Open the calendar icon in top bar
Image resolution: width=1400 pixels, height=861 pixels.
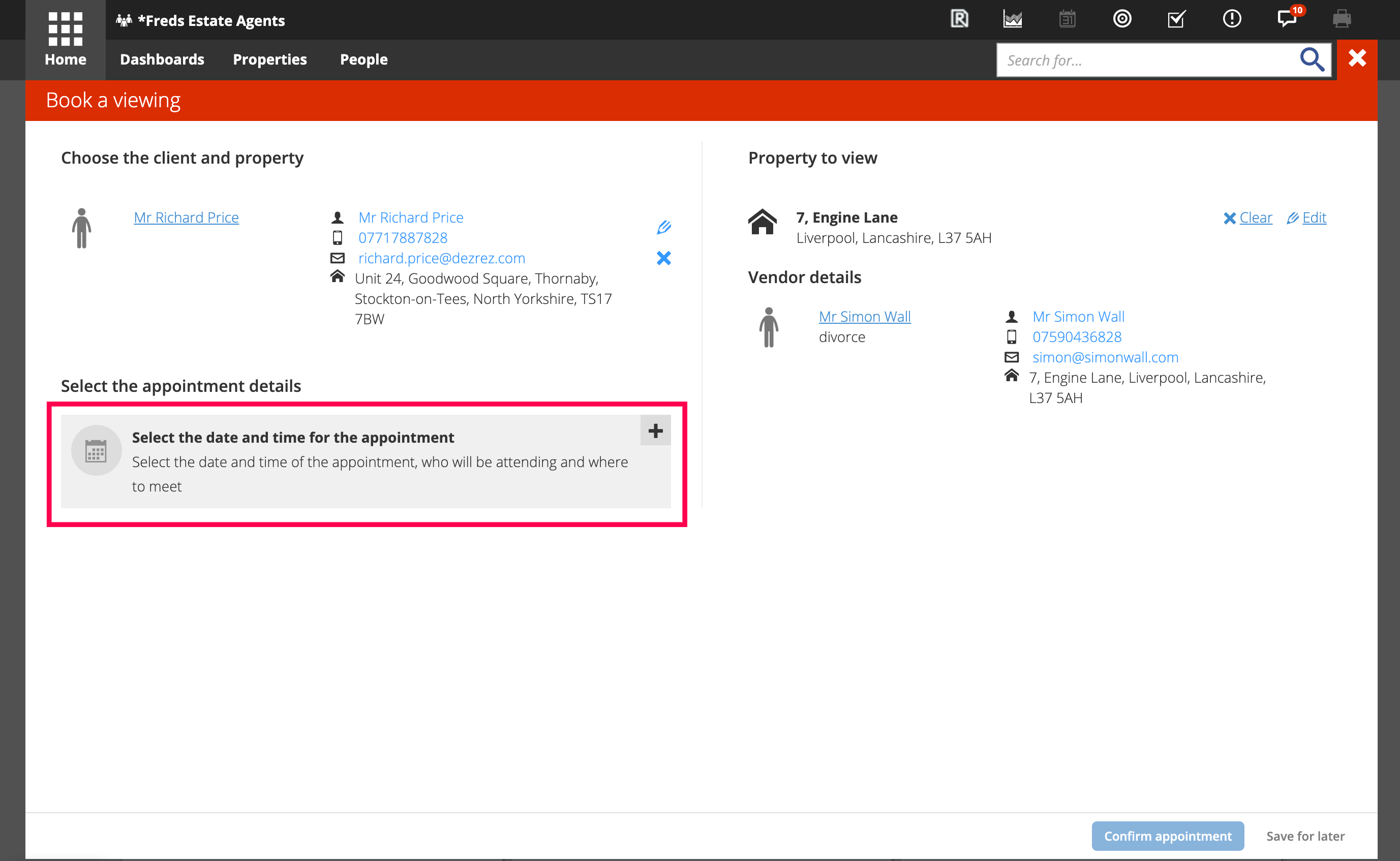pyautogui.click(x=1068, y=19)
